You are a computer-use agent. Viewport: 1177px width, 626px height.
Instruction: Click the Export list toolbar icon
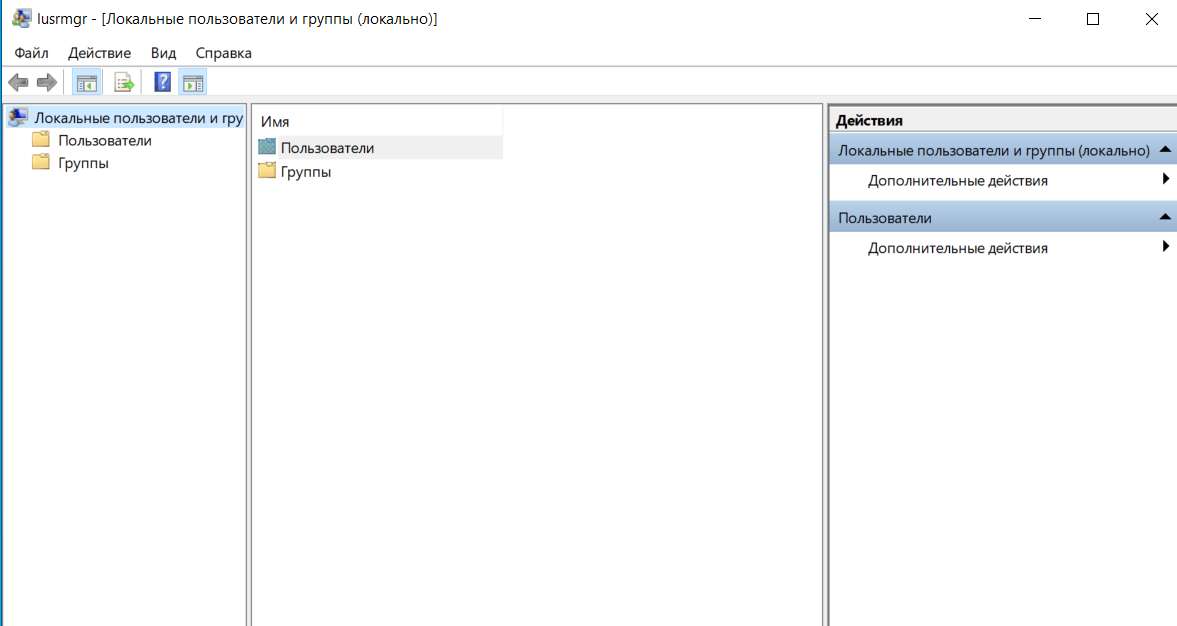(124, 82)
